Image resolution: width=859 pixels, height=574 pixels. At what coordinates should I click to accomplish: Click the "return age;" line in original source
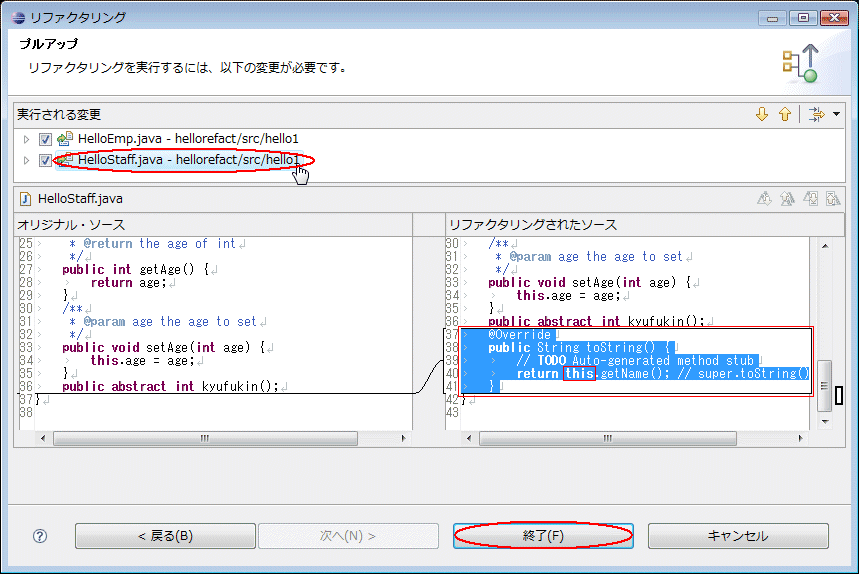[x=128, y=283]
